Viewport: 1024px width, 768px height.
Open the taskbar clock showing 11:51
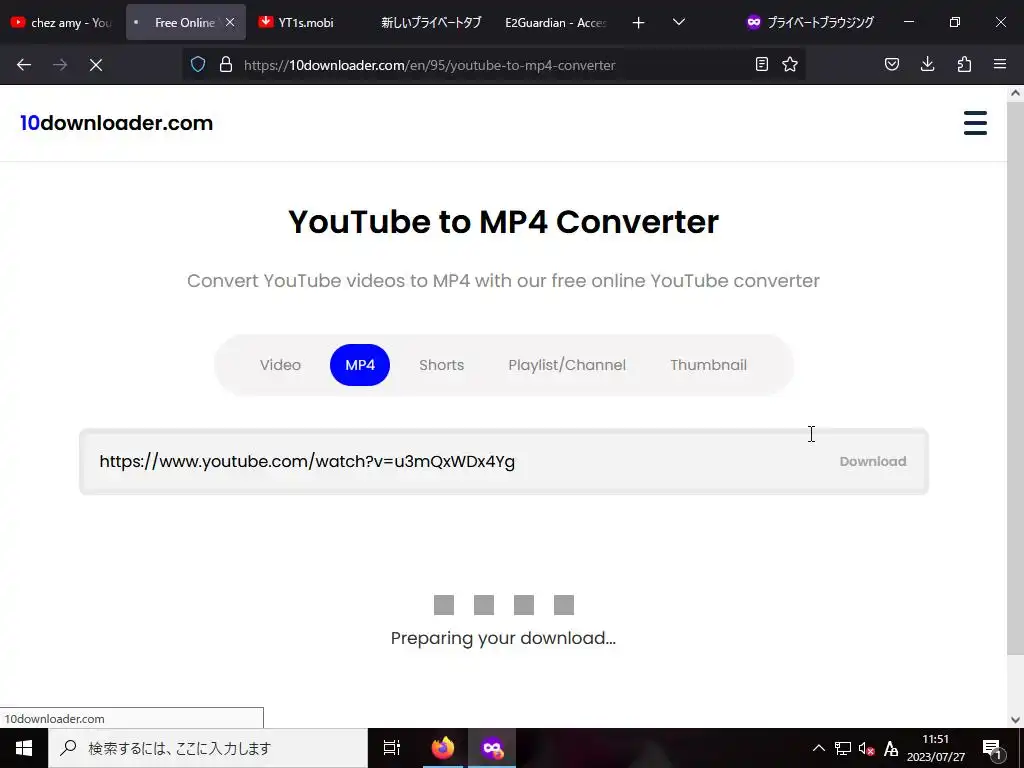click(935, 748)
